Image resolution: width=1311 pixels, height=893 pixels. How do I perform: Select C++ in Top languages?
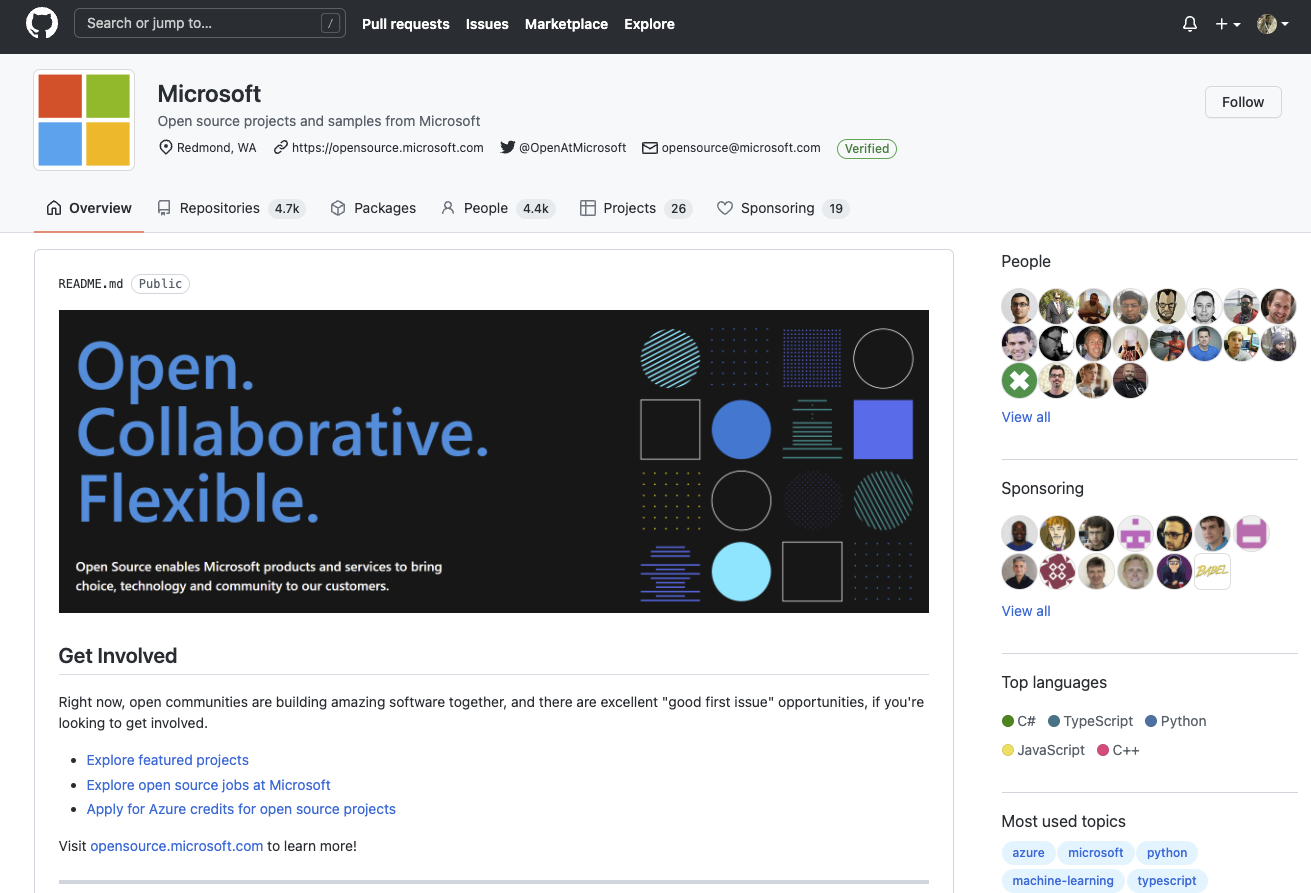click(1119, 750)
